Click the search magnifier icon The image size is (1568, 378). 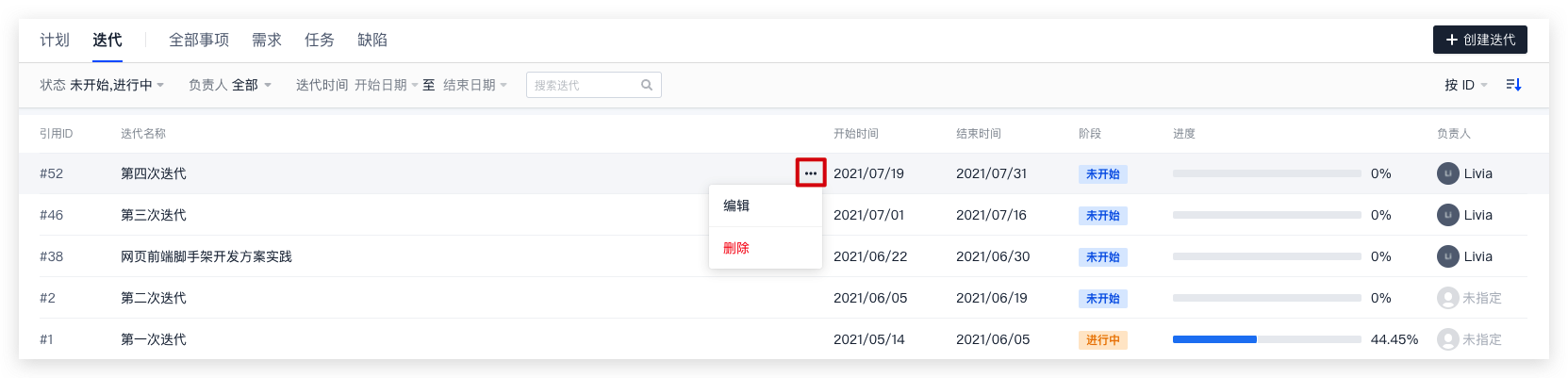(x=647, y=85)
